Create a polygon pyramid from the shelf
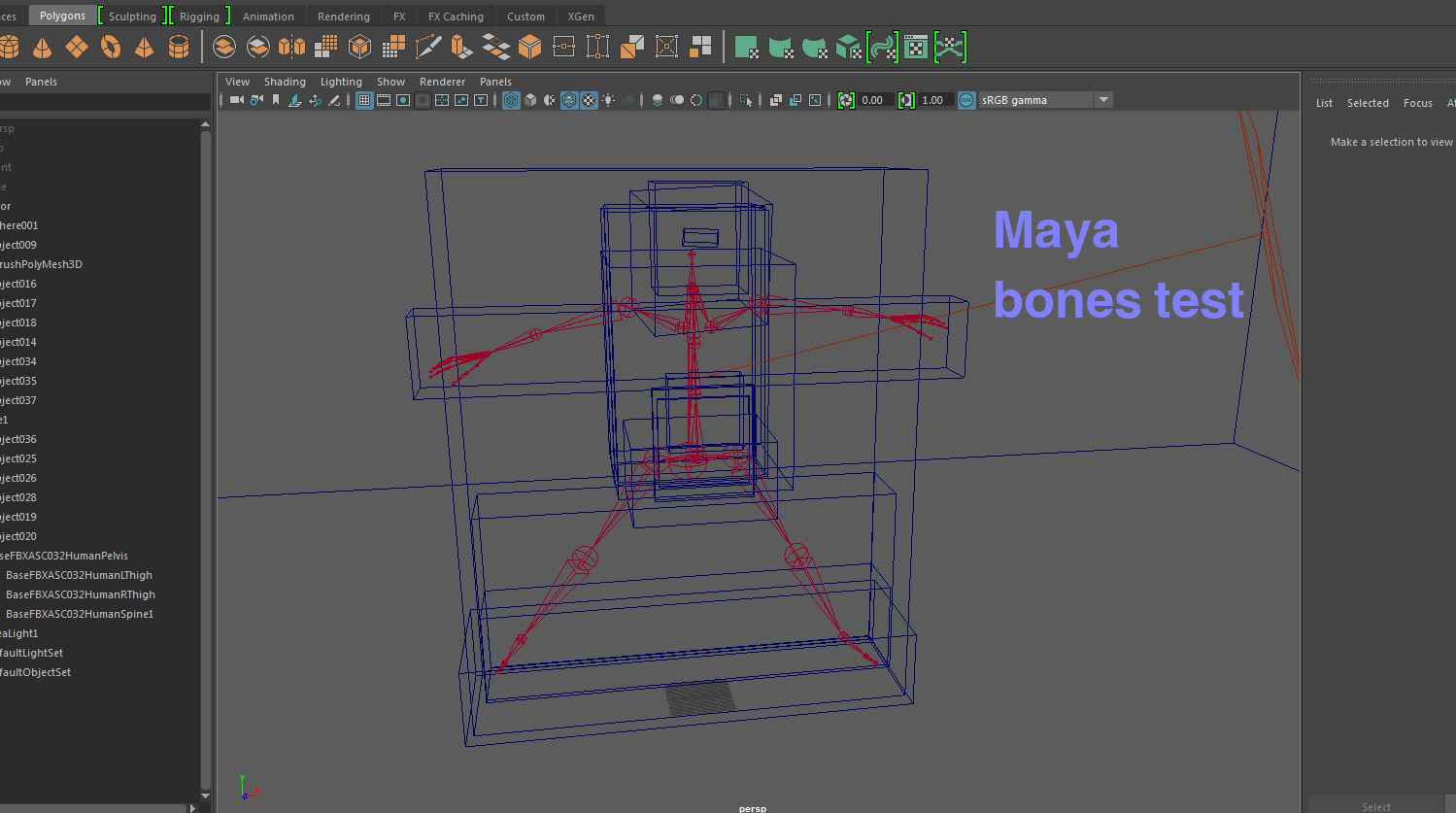The height and width of the screenshot is (813, 1456). point(144,47)
